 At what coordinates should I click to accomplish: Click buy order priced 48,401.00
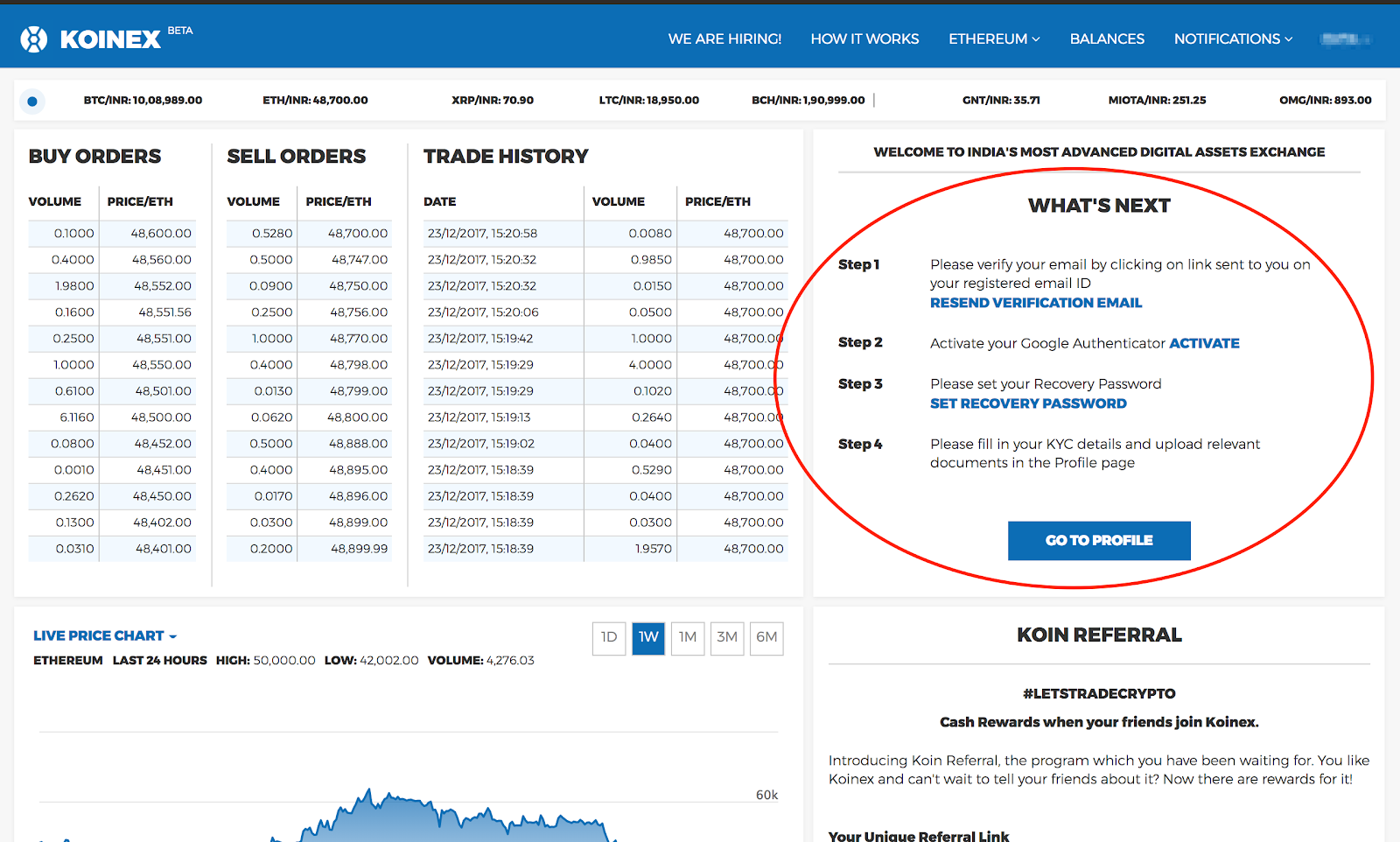(164, 549)
